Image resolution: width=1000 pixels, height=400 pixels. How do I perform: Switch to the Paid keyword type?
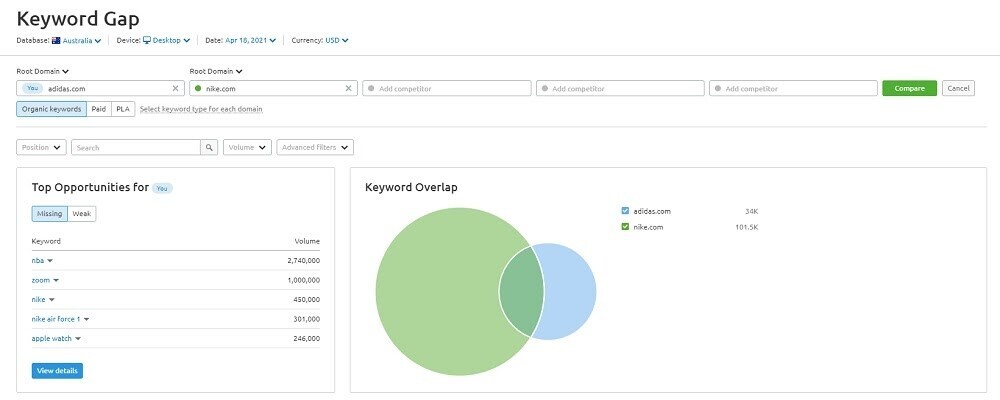[99, 109]
